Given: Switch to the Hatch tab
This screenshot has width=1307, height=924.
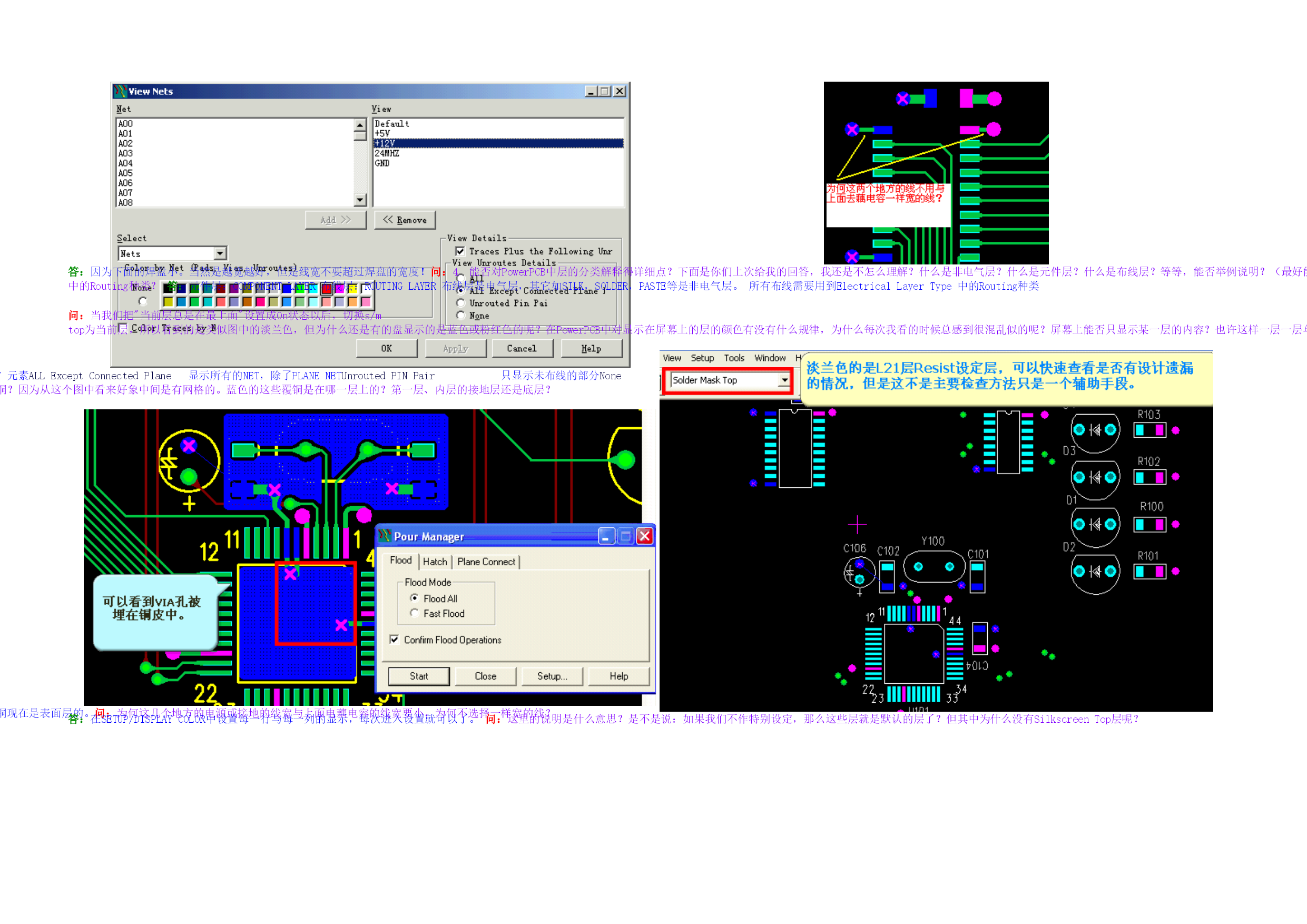Looking at the screenshot, I should pos(435,562).
